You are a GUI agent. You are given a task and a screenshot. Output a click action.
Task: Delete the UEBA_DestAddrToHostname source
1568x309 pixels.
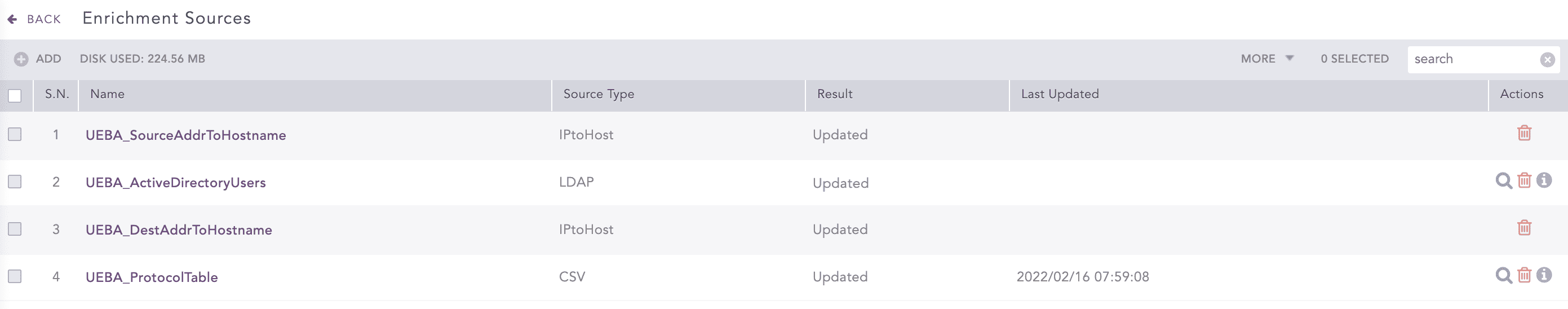click(1523, 228)
